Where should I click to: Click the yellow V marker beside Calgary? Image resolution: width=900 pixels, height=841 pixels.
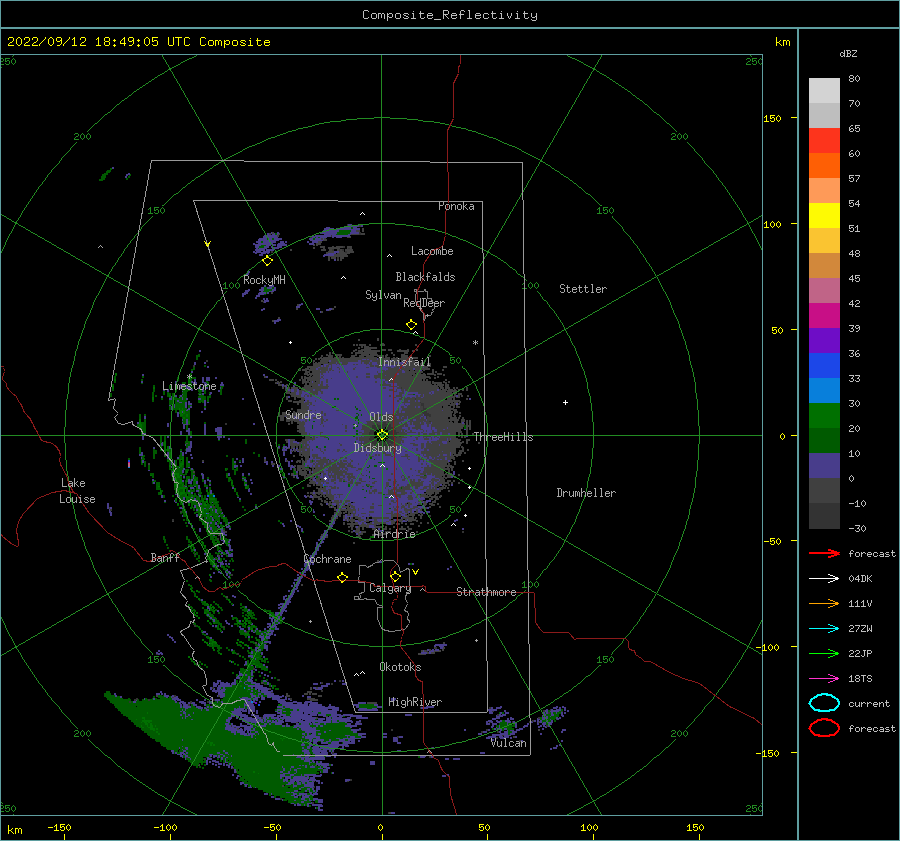(x=415, y=572)
